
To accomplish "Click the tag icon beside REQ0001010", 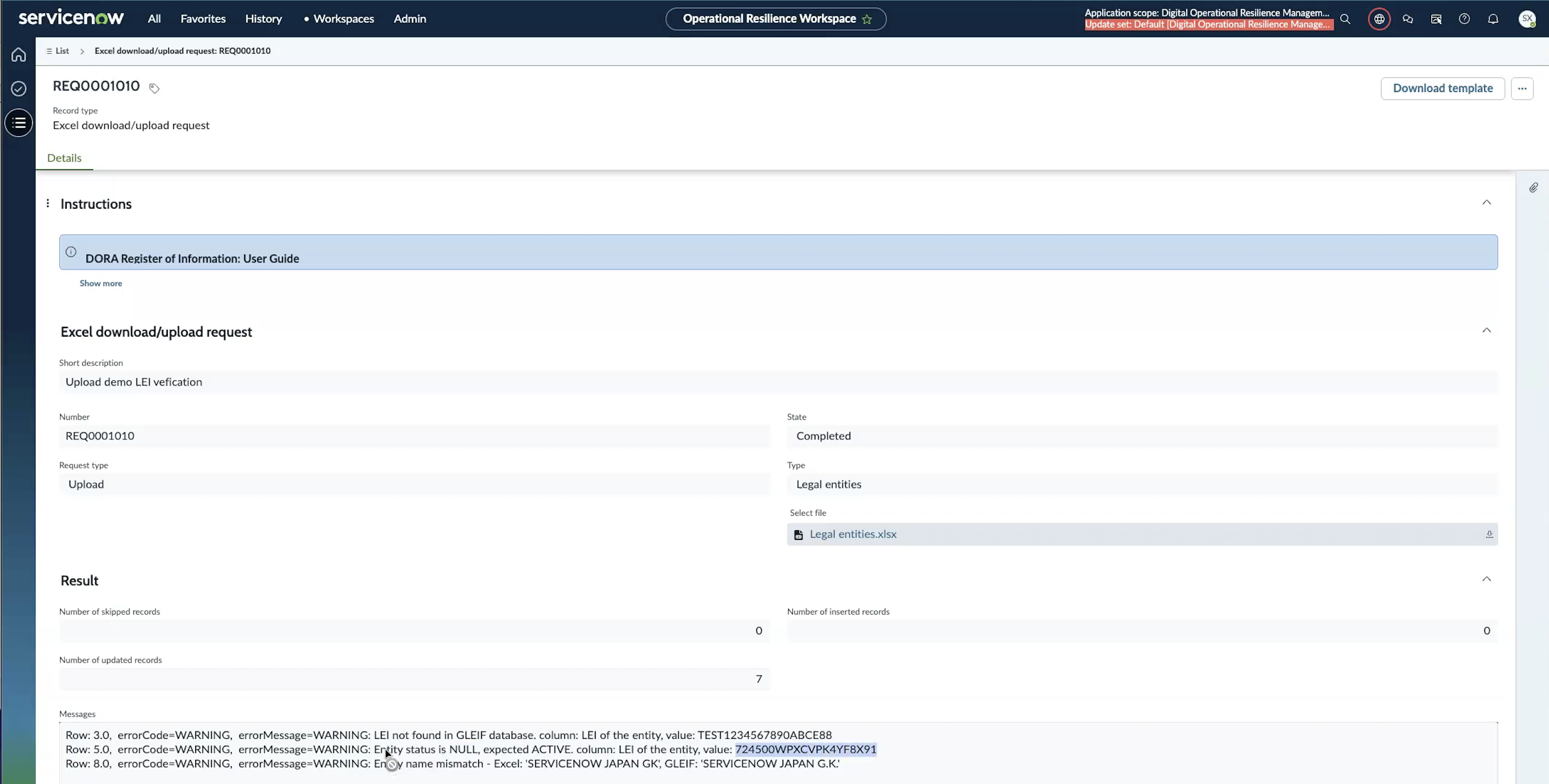I will pyautogui.click(x=154, y=88).
